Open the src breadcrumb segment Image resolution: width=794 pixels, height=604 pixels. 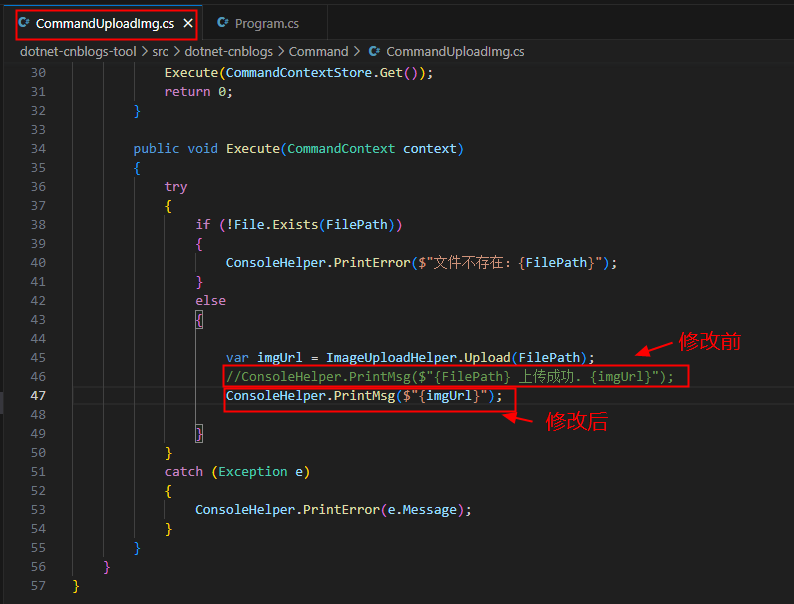click(x=160, y=52)
